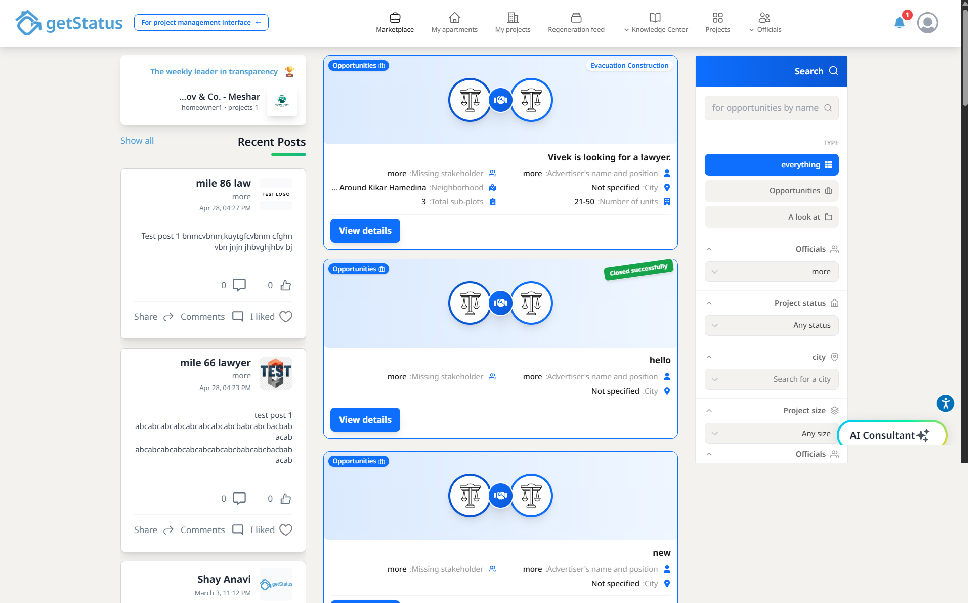Screen dimensions: 968x603
Task: Open Shay Anavi's post title
Action: 223,580
